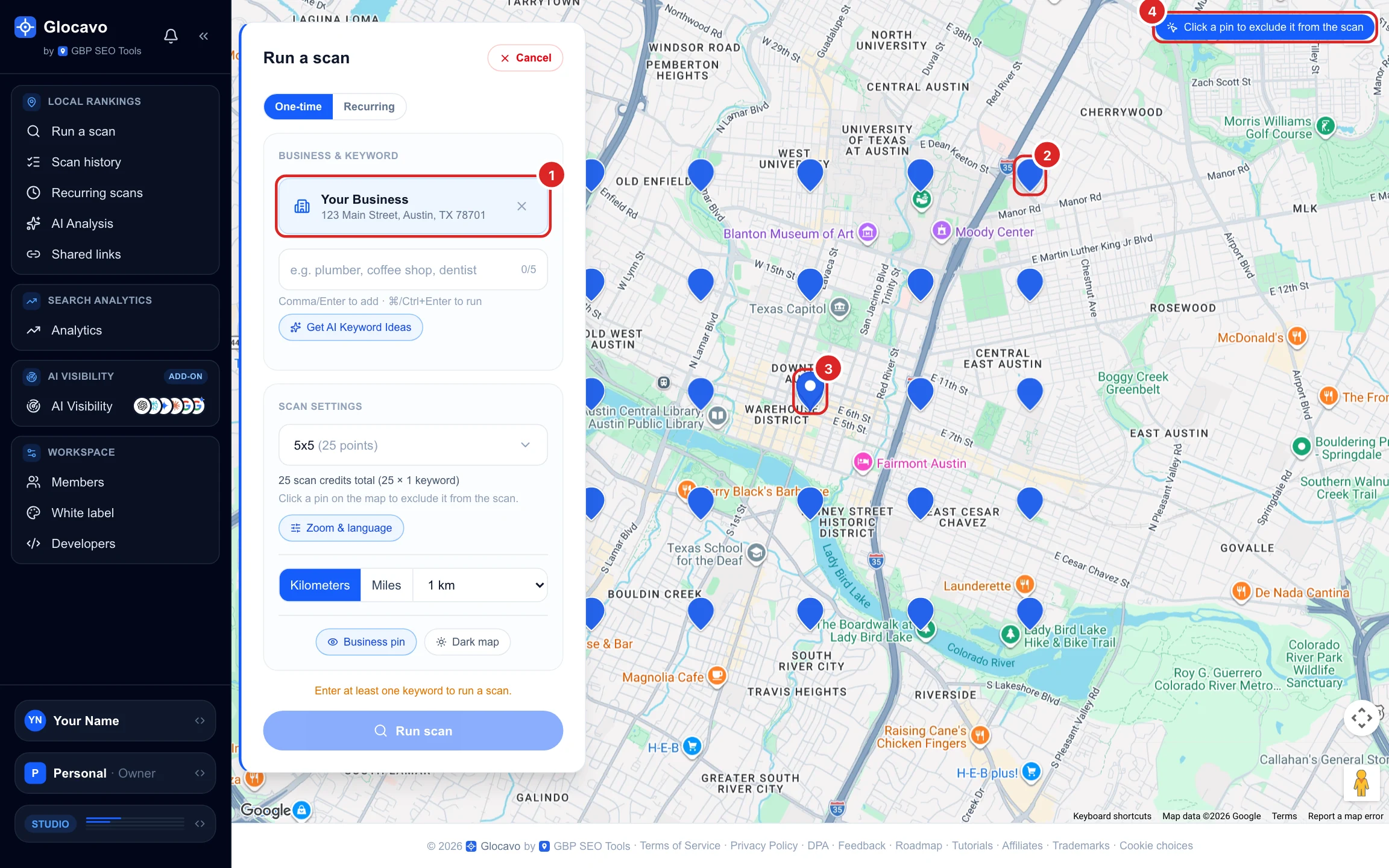Remove Your Business selection with X icon
The image size is (1389, 868).
pos(521,206)
